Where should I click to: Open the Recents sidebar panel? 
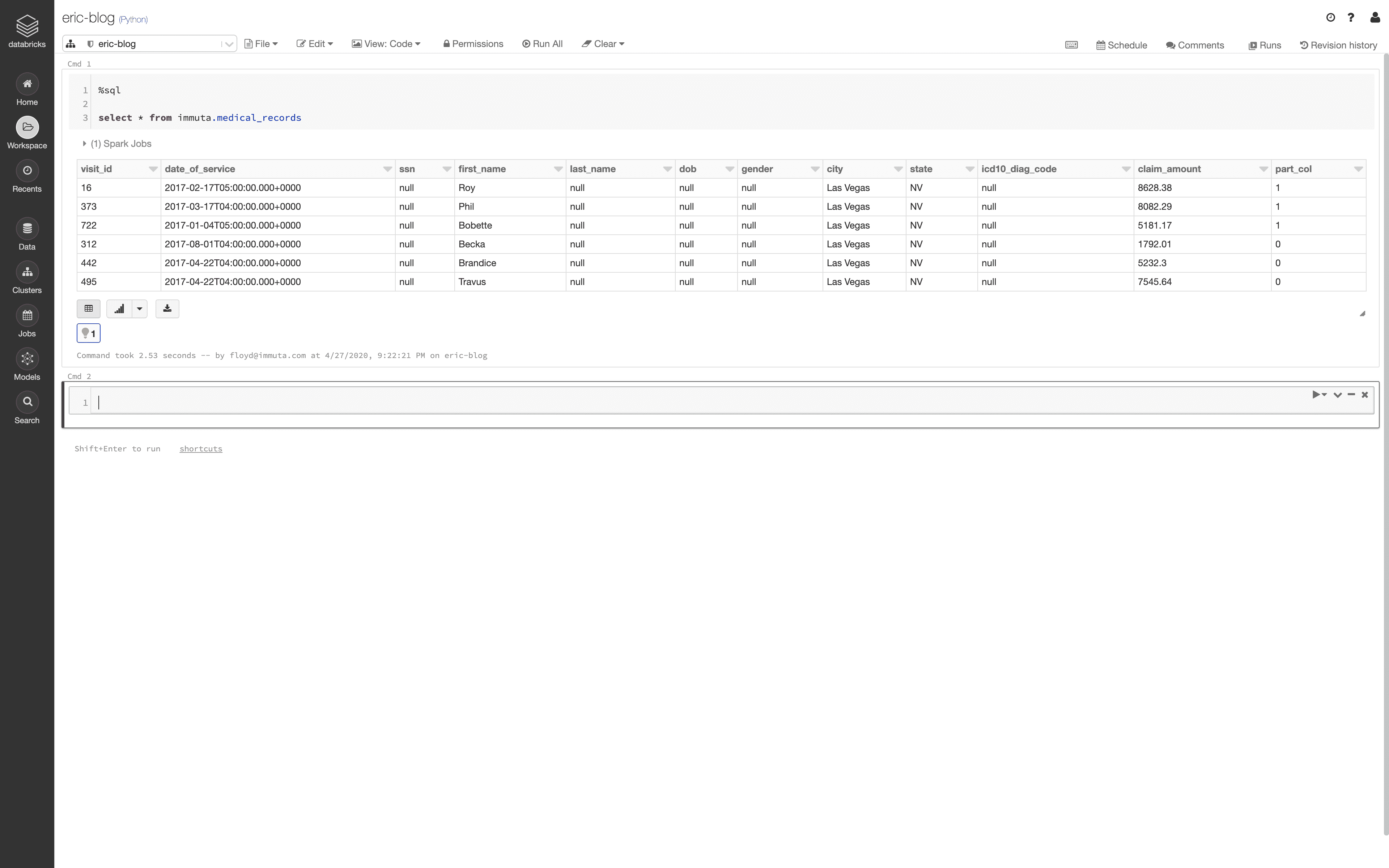pos(27,177)
